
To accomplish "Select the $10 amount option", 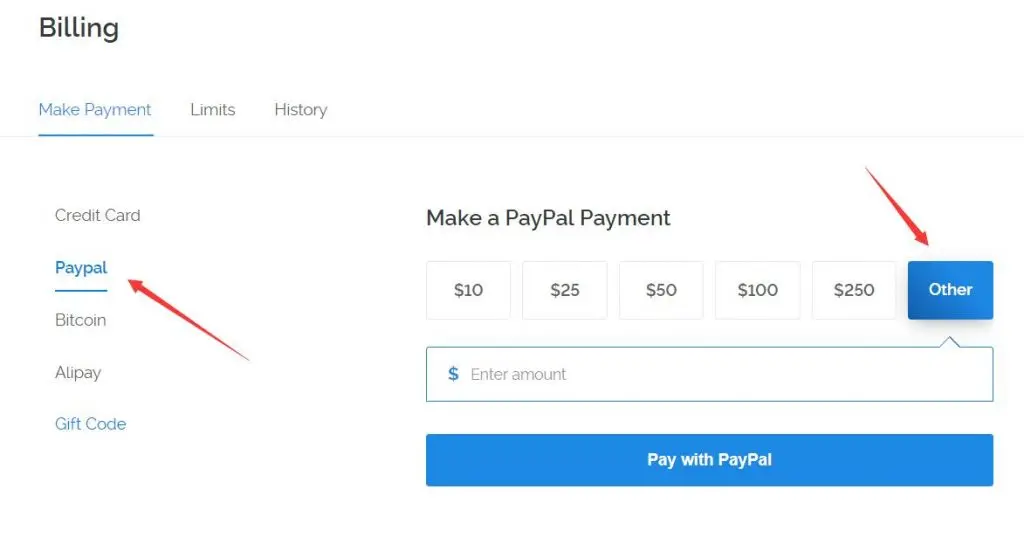I will [468, 290].
